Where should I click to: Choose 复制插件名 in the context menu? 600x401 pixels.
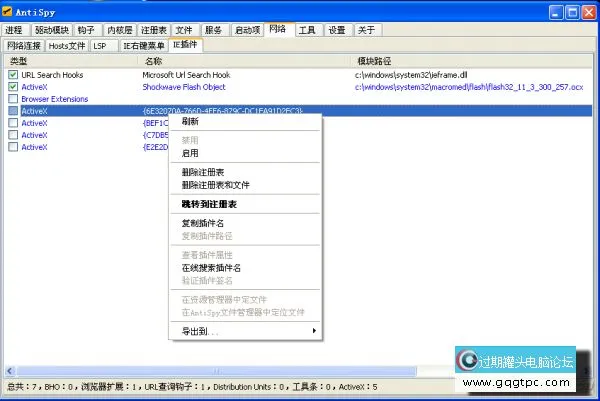point(245,223)
